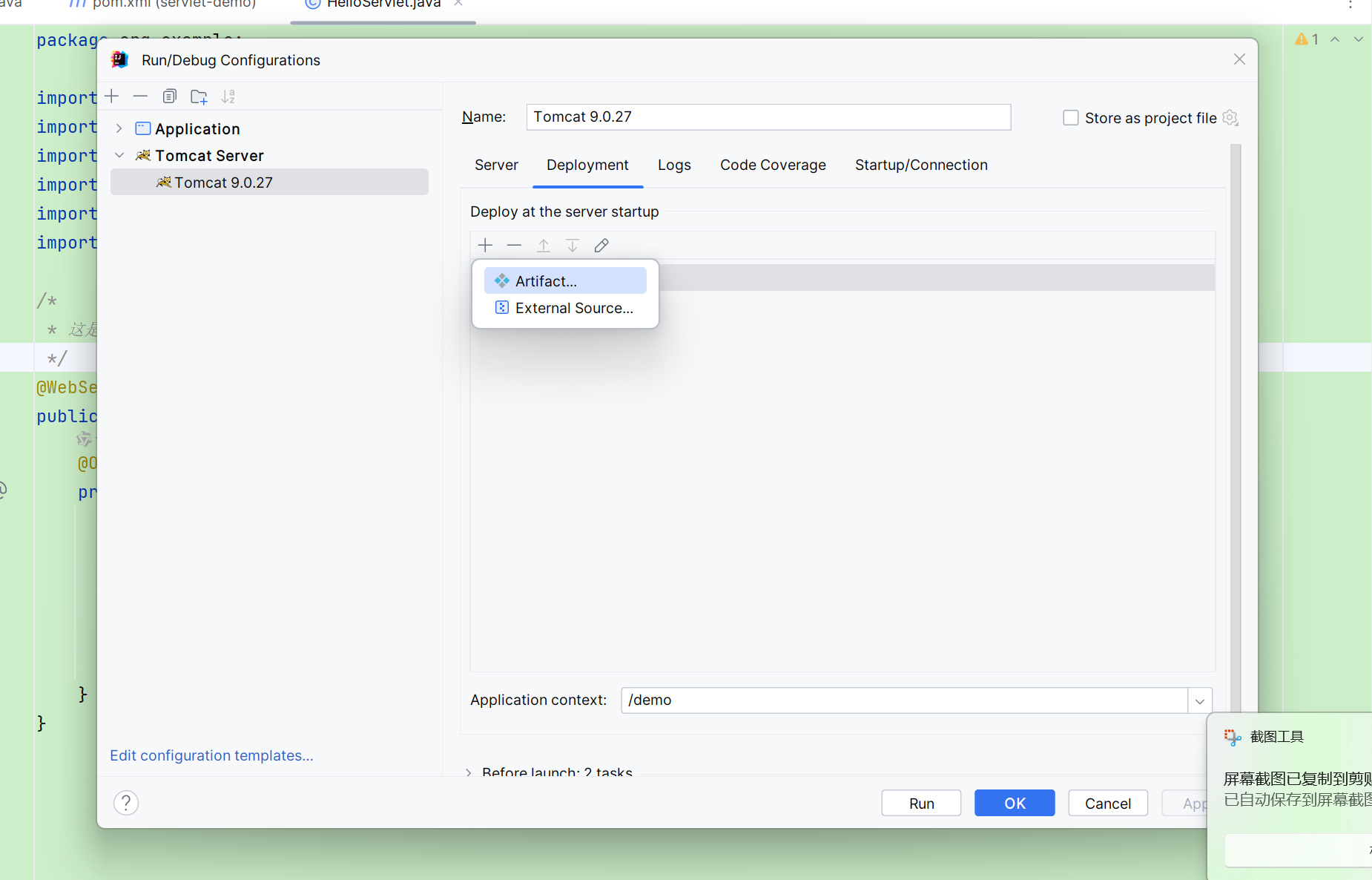Viewport: 1372px width, 880px height.
Task: Add new run configuration with plus icon
Action: [112, 96]
